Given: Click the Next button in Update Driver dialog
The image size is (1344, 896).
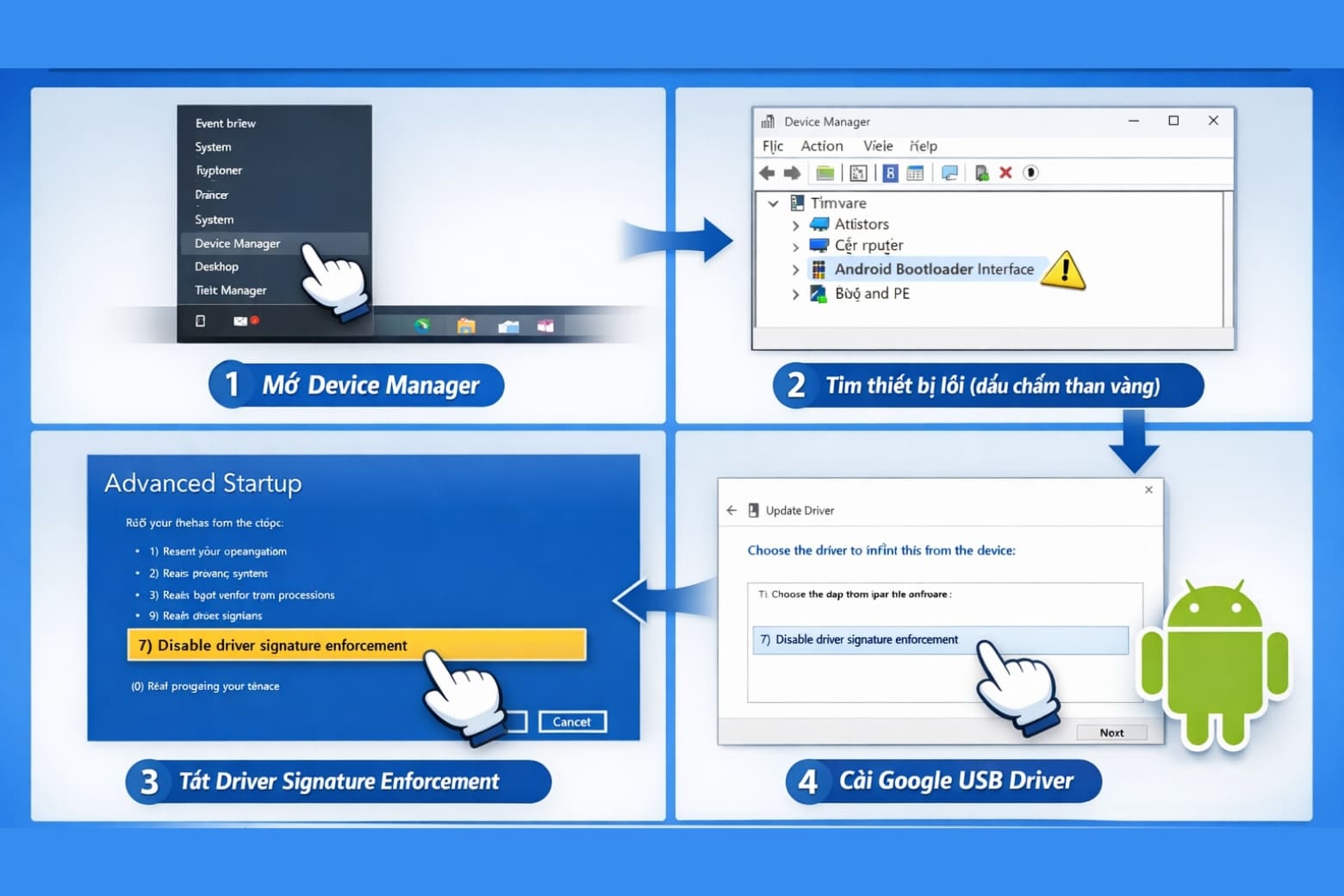Looking at the screenshot, I should (1111, 732).
